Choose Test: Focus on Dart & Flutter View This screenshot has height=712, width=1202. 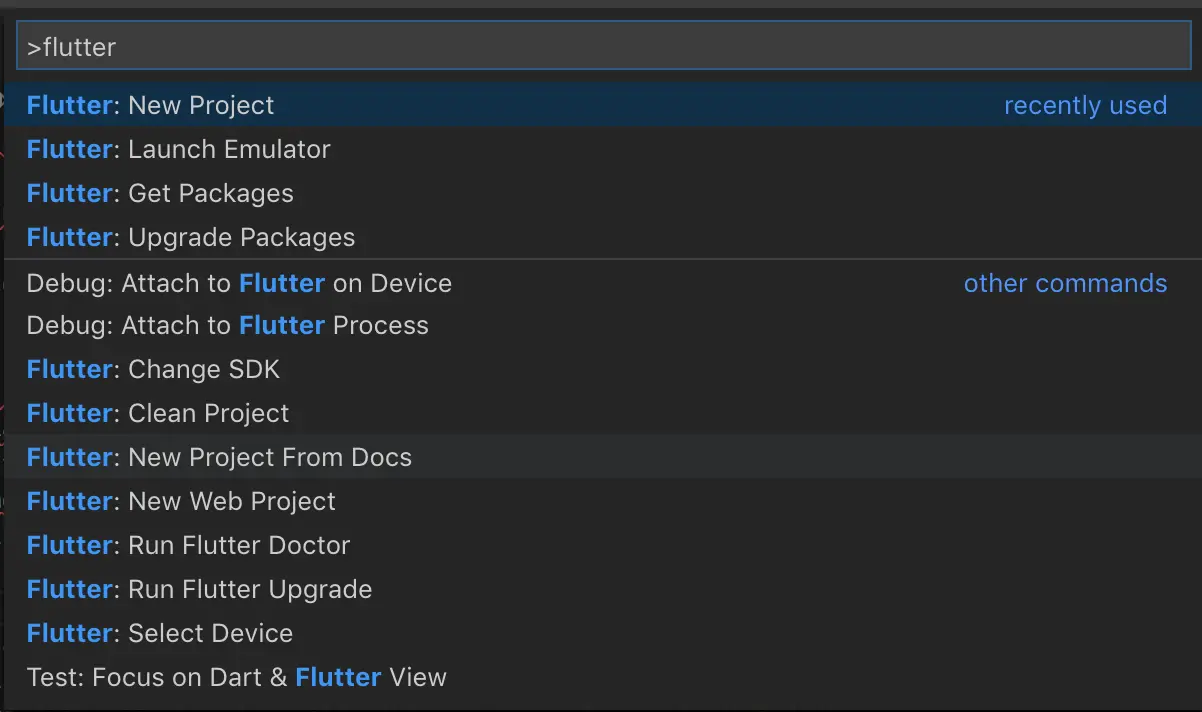click(236, 677)
